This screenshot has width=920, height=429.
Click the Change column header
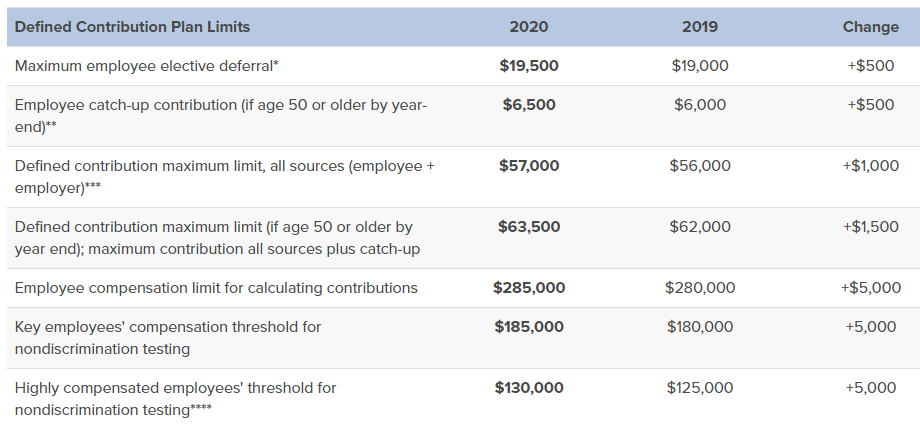point(870,27)
